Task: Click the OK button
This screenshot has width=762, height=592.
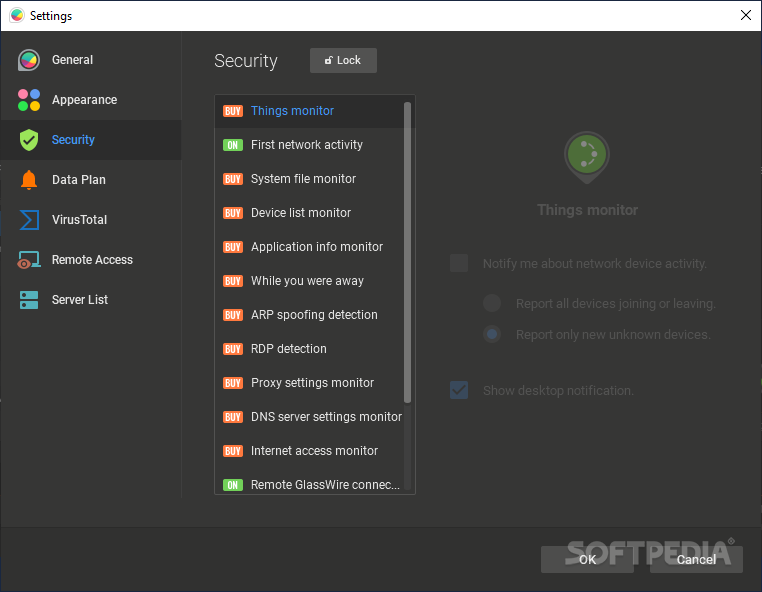Action: pyautogui.click(x=587, y=559)
